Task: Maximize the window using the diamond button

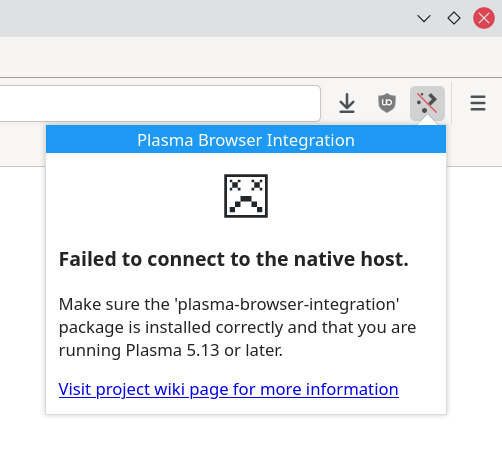Action: coord(454,18)
